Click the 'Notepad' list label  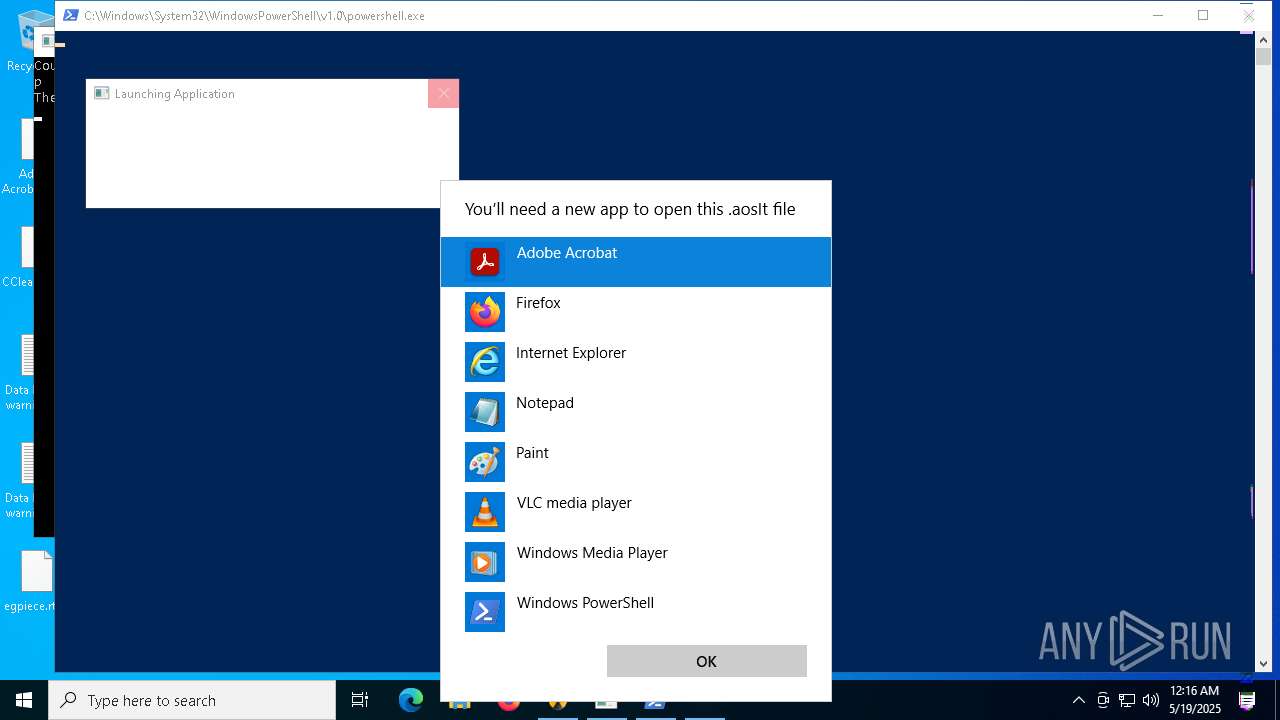545,403
